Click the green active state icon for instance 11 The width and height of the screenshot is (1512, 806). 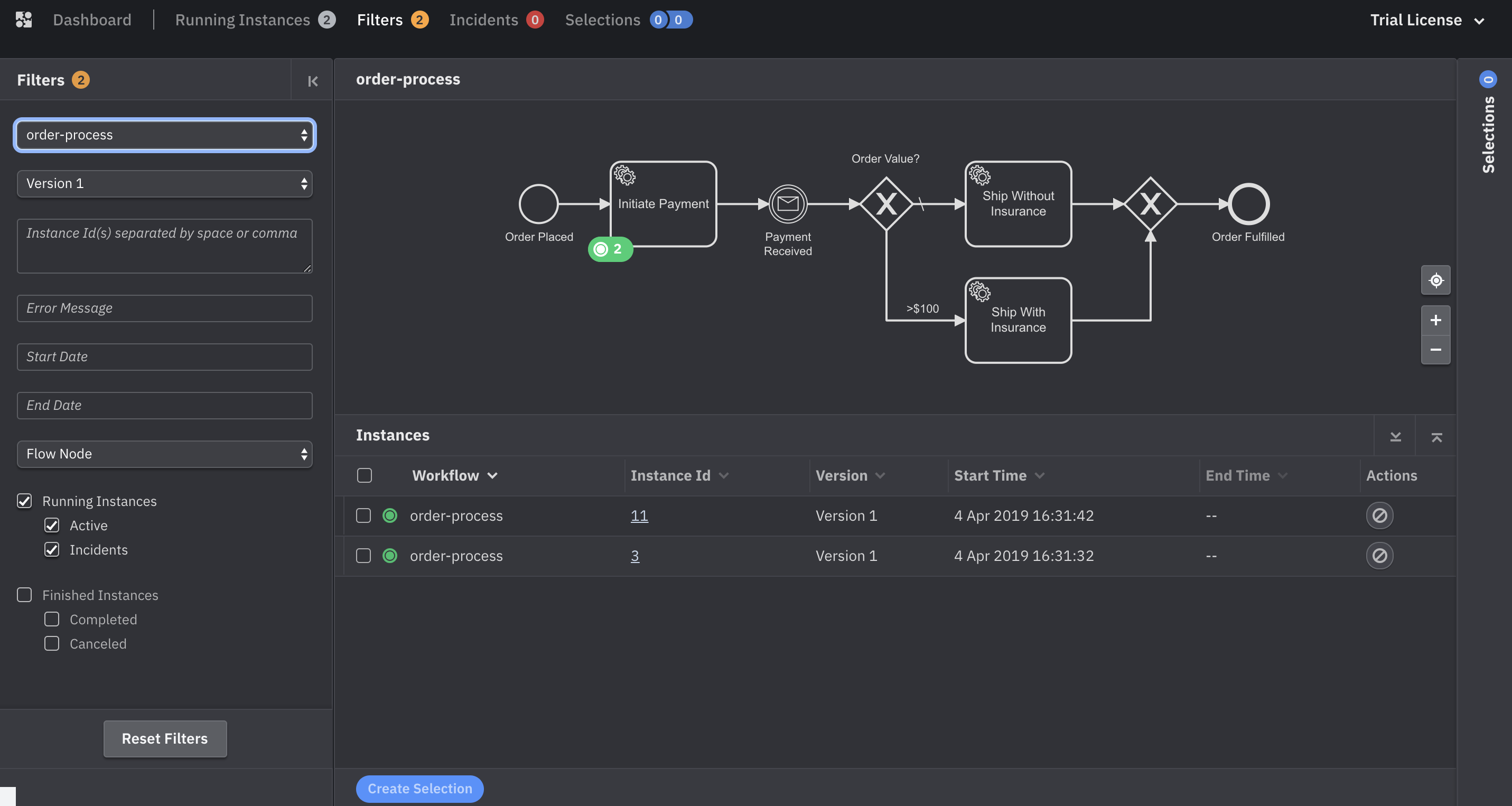(x=390, y=515)
